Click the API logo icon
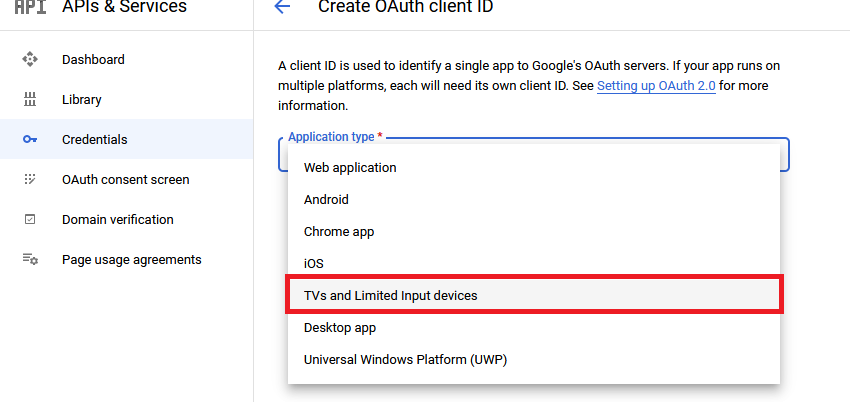Viewport: 850px width, 402px height. [x=30, y=7]
